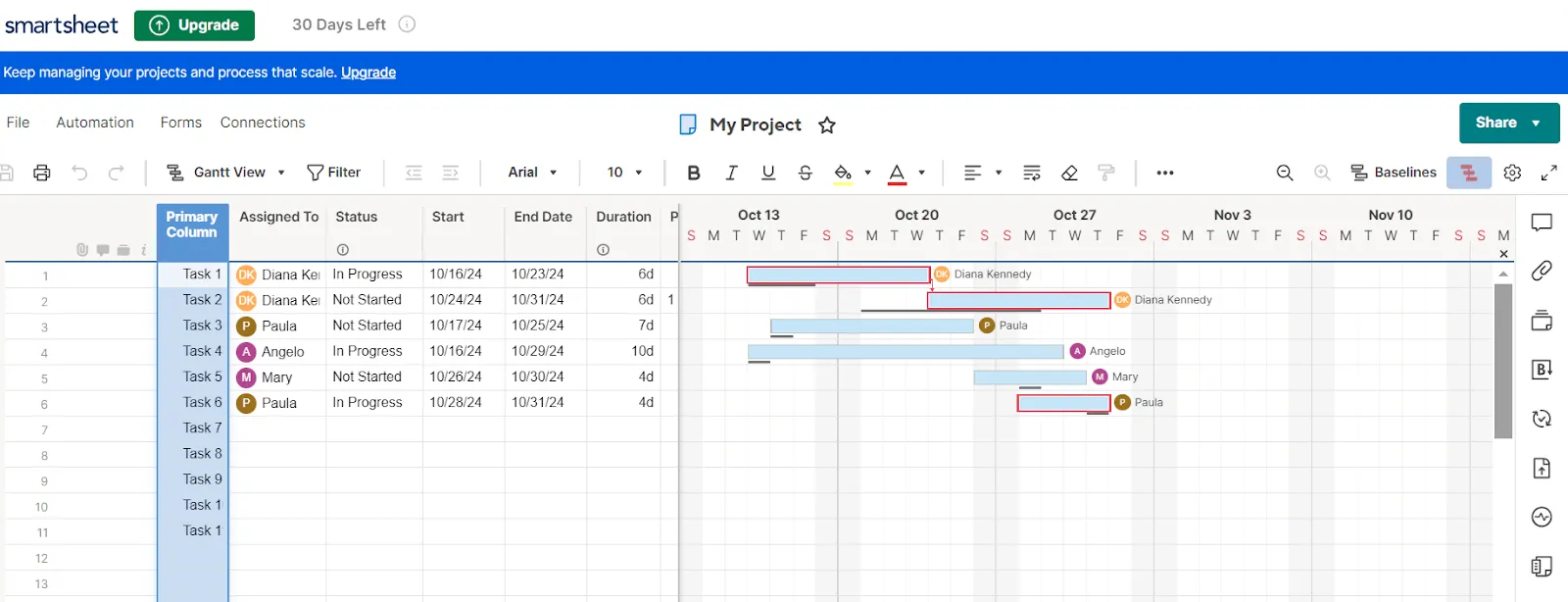Open the font size 10 dropdown
1568x602 pixels.
[x=624, y=173]
